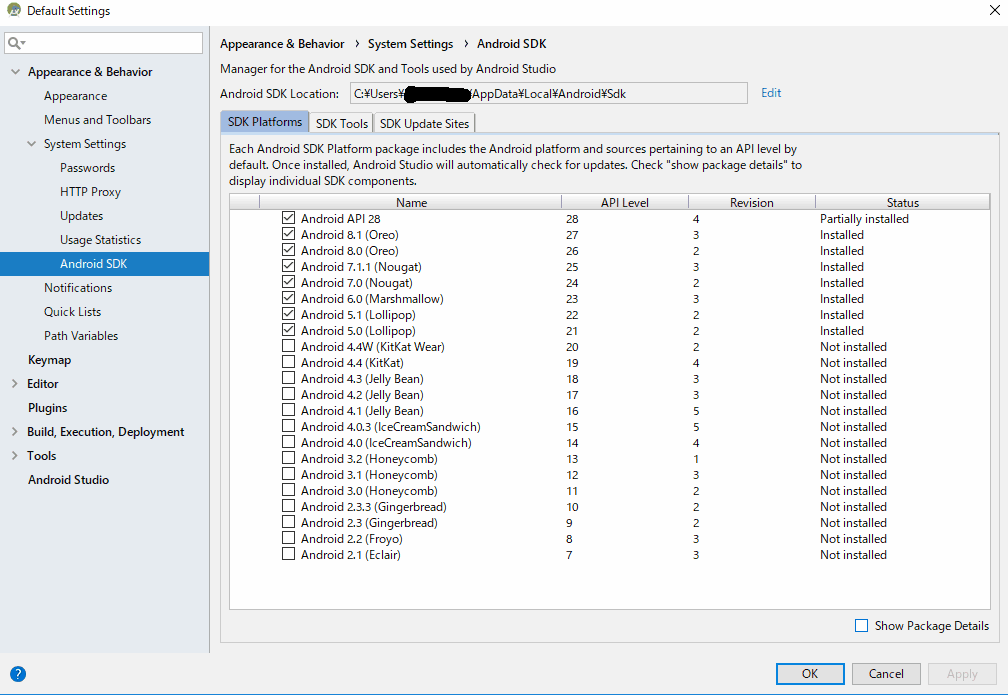Click the Android Studio icon in title bar
Viewport: 1008px width, 695px height.
pyautogui.click(x=13, y=11)
